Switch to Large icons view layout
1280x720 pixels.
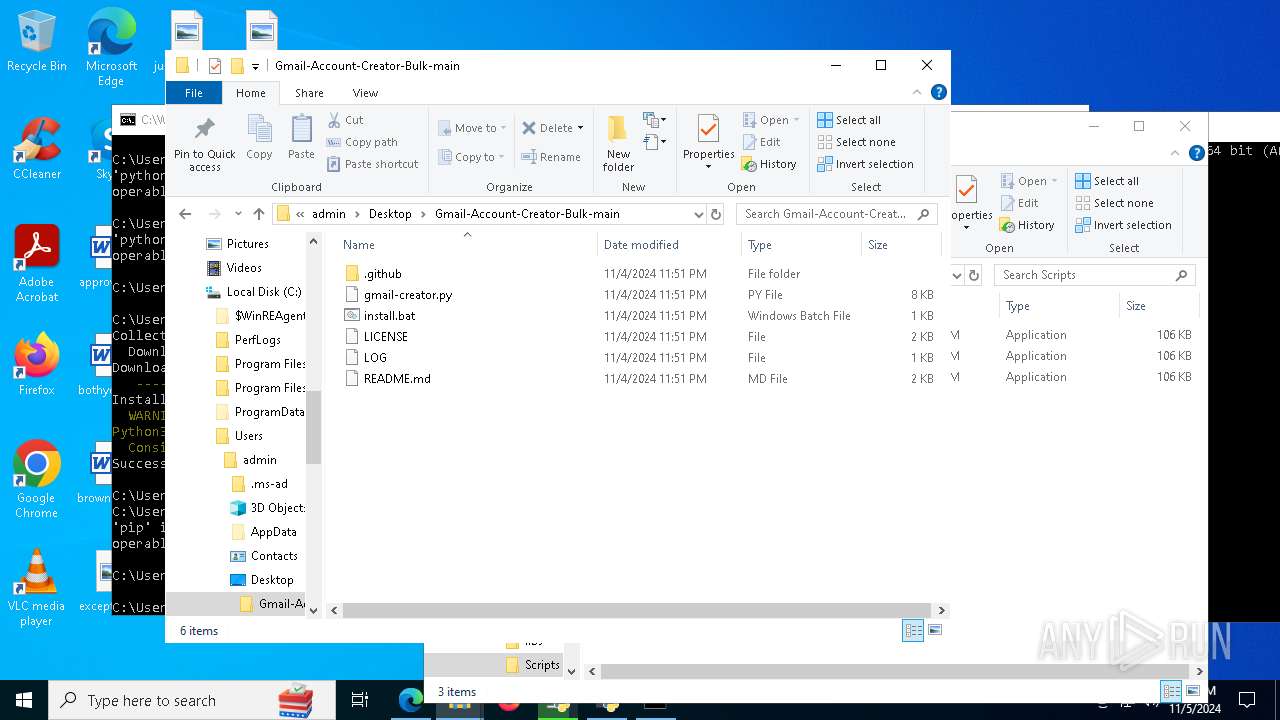[935, 630]
